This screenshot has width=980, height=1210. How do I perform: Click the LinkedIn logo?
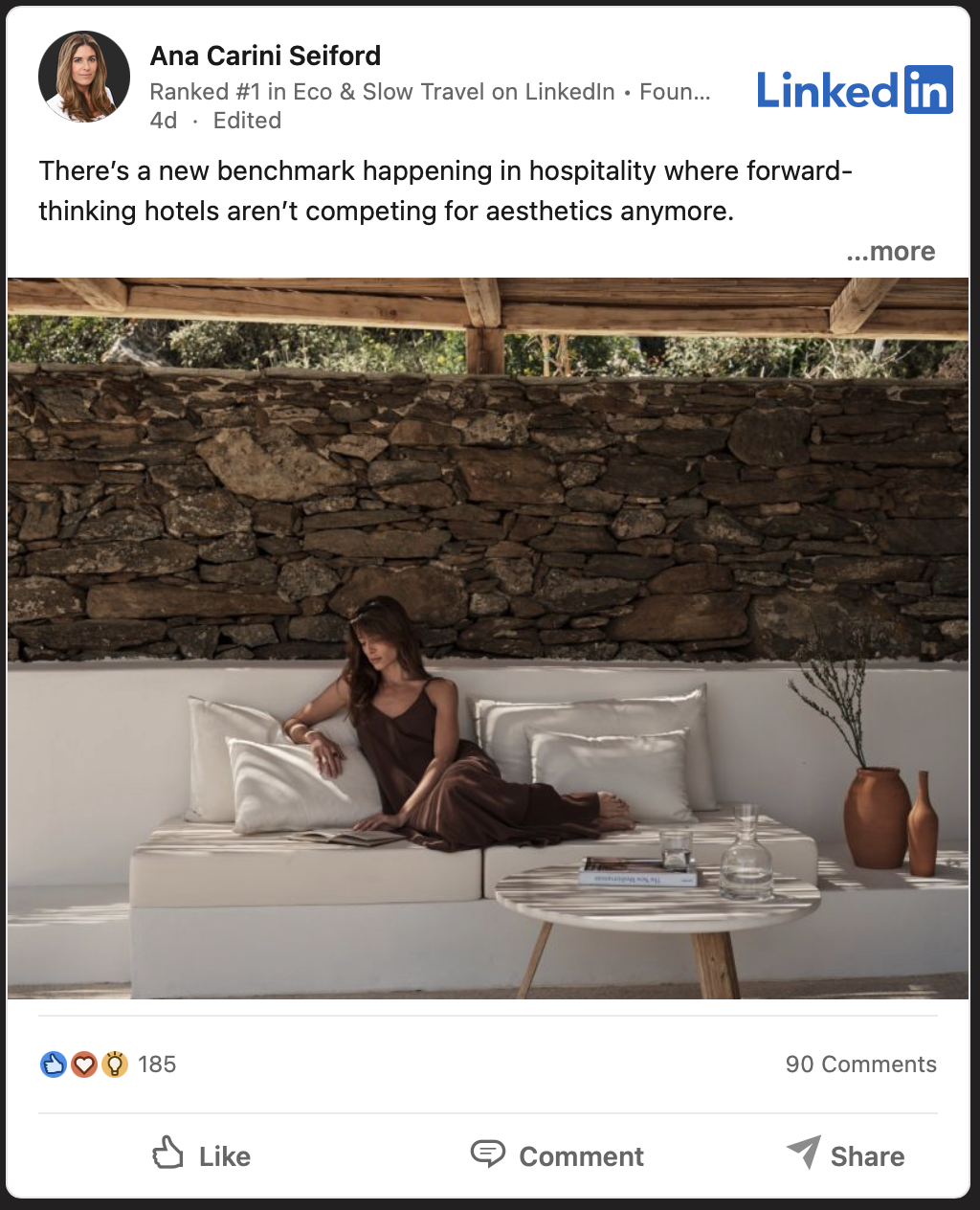pos(855,90)
